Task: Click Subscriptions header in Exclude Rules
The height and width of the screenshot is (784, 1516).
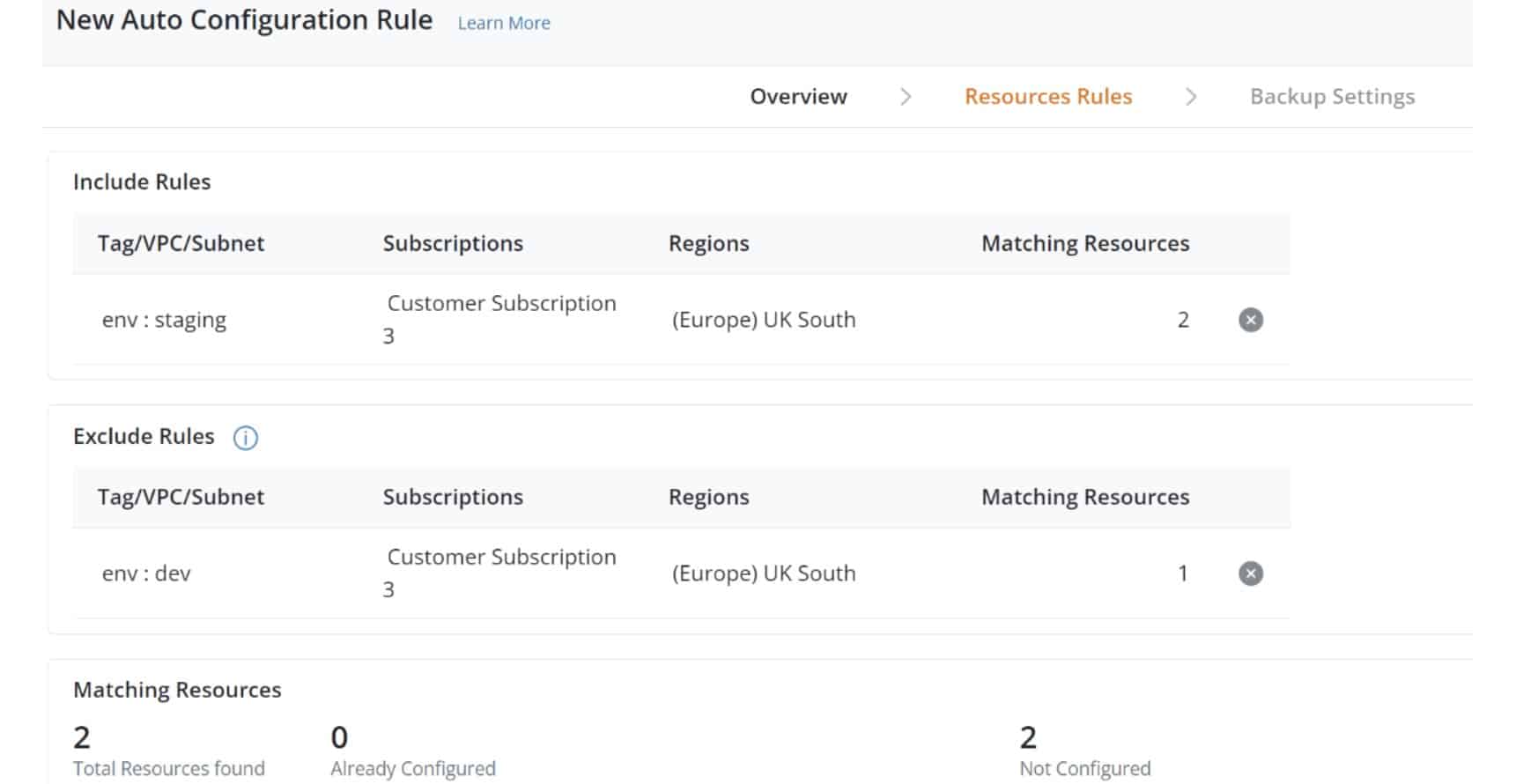Action: pyautogui.click(x=453, y=498)
